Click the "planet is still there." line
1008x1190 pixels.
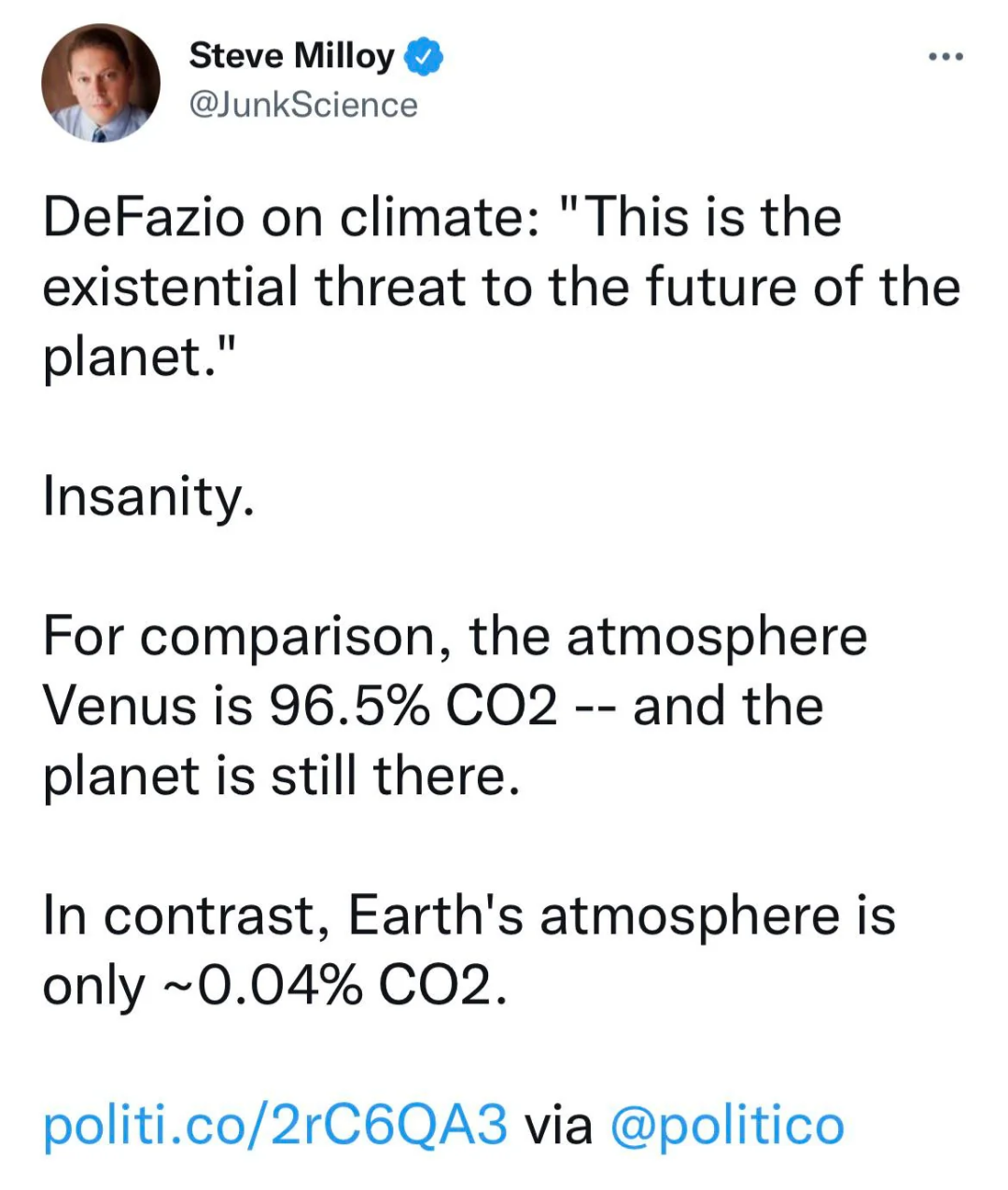(x=281, y=775)
